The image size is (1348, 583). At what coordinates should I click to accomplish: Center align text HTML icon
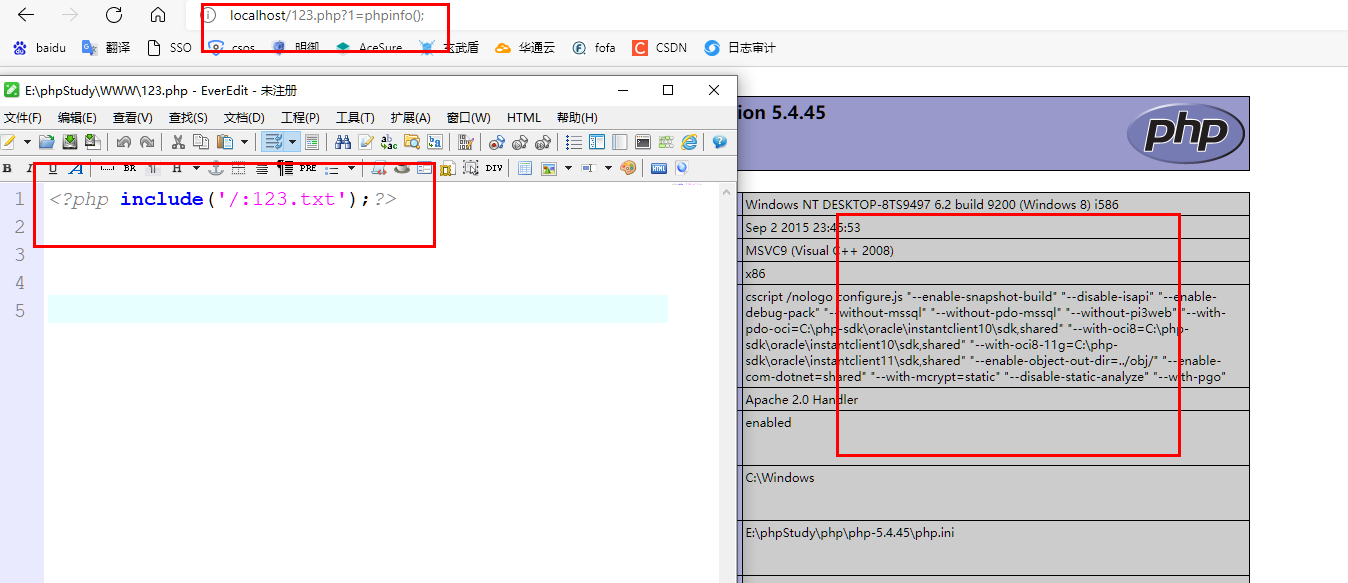pos(262,168)
